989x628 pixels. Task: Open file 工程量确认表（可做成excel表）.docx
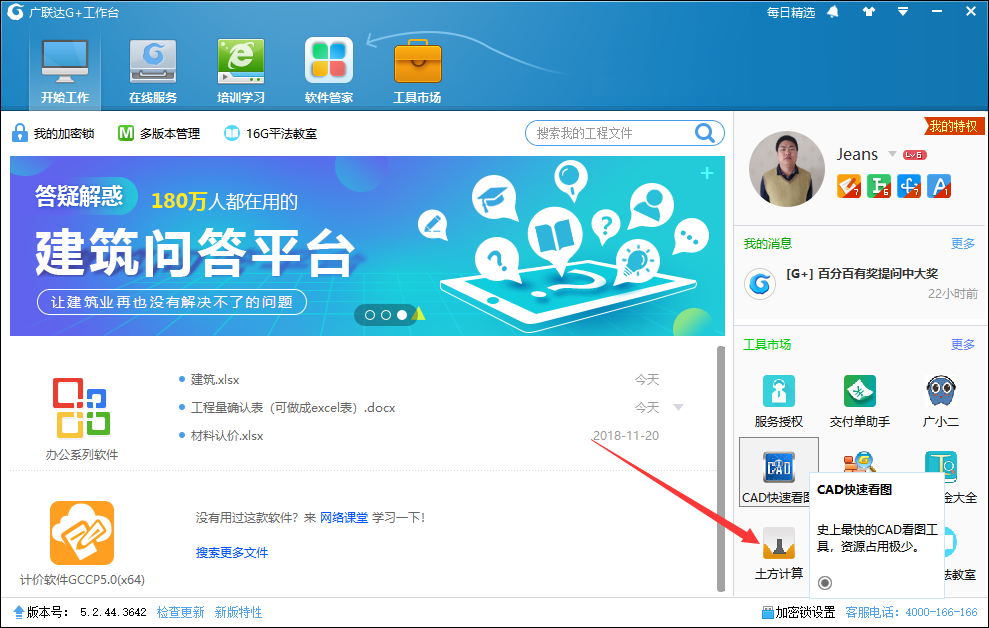click(293, 407)
